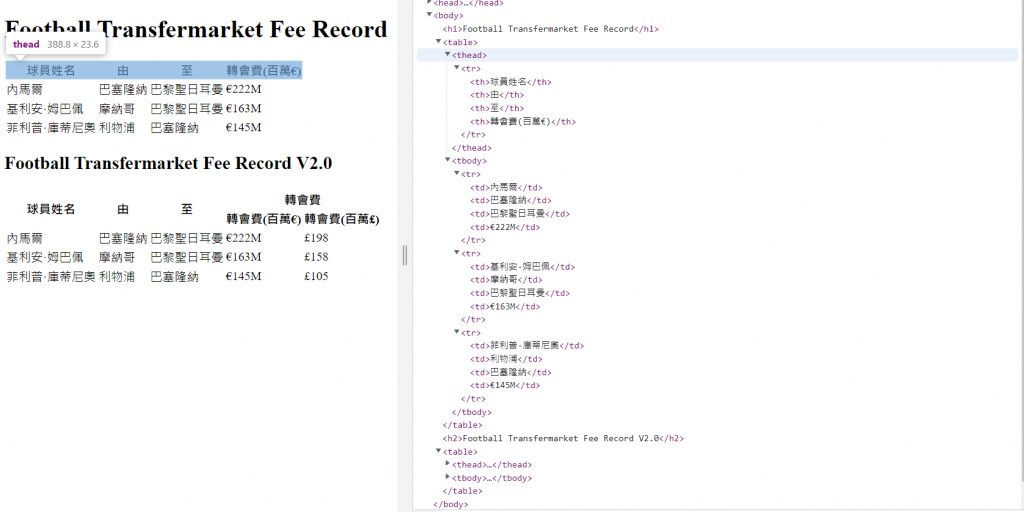Click the £105 cell

click(316, 276)
